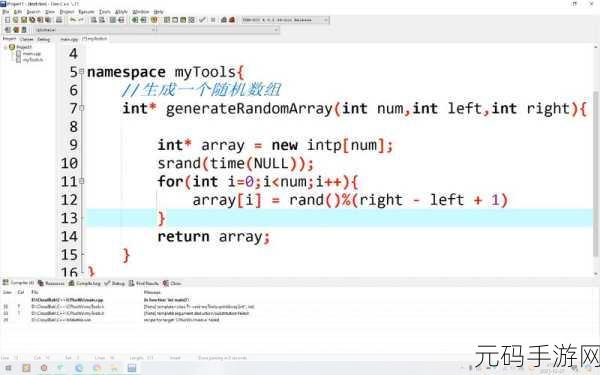
Task: Open the Compiler tab in bottom panel
Action: coord(18,283)
